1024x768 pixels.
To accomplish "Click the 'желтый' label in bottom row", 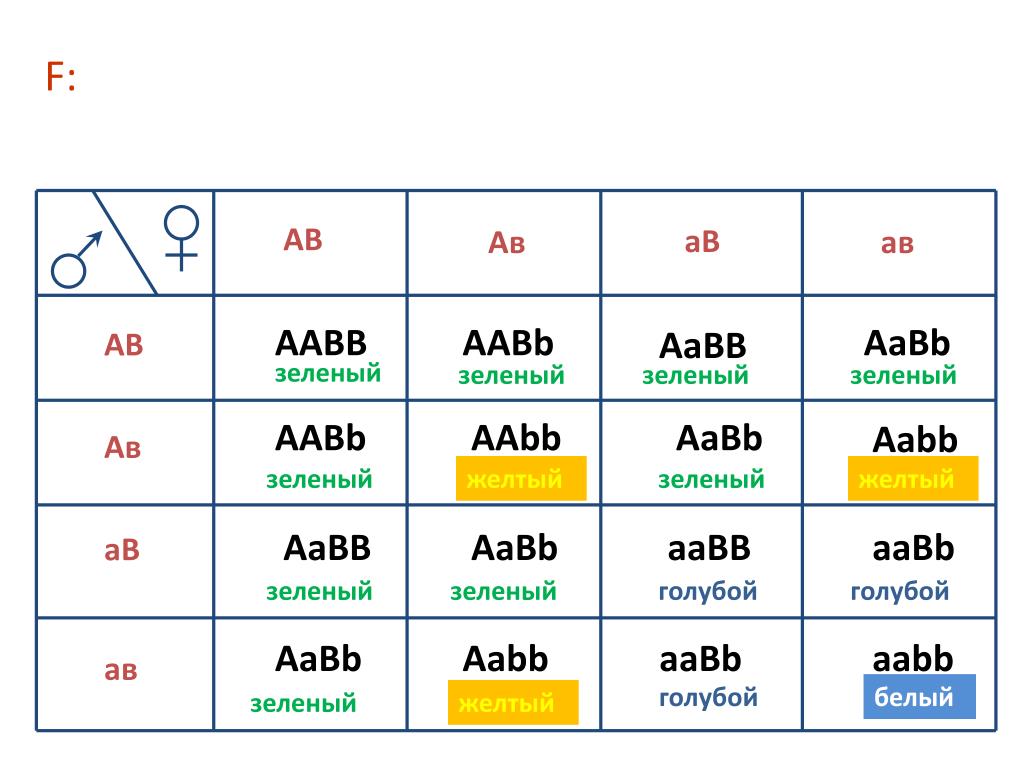I will pyautogui.click(x=513, y=703).
